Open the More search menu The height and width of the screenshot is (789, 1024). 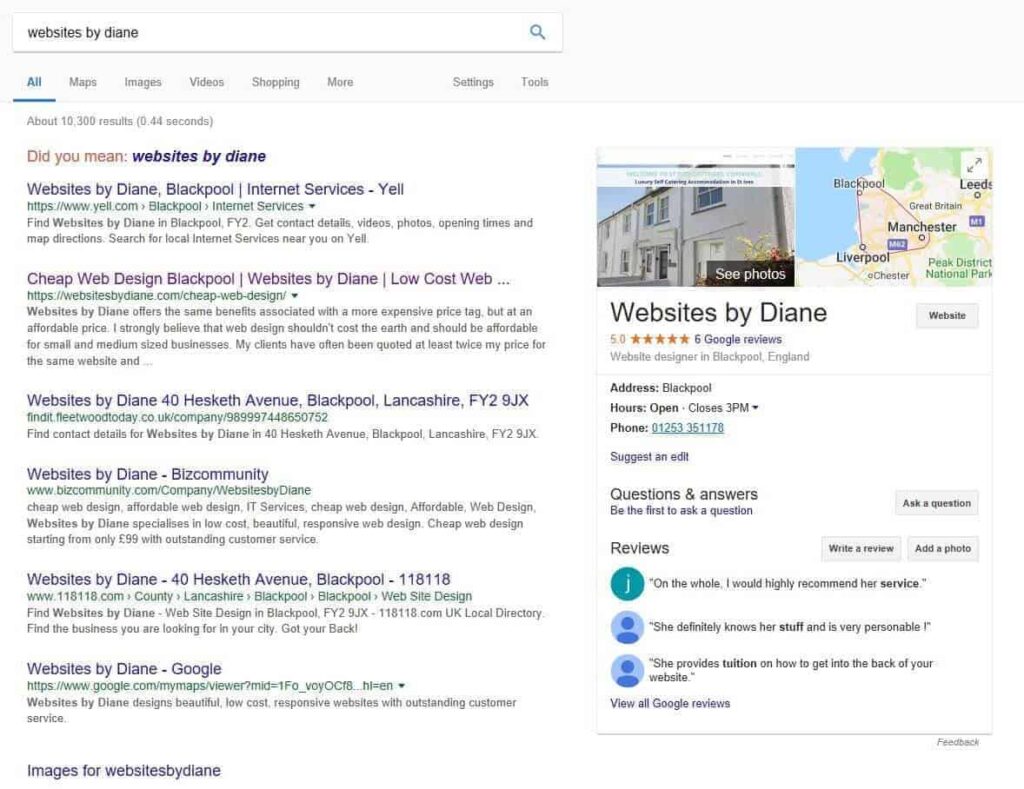click(340, 82)
